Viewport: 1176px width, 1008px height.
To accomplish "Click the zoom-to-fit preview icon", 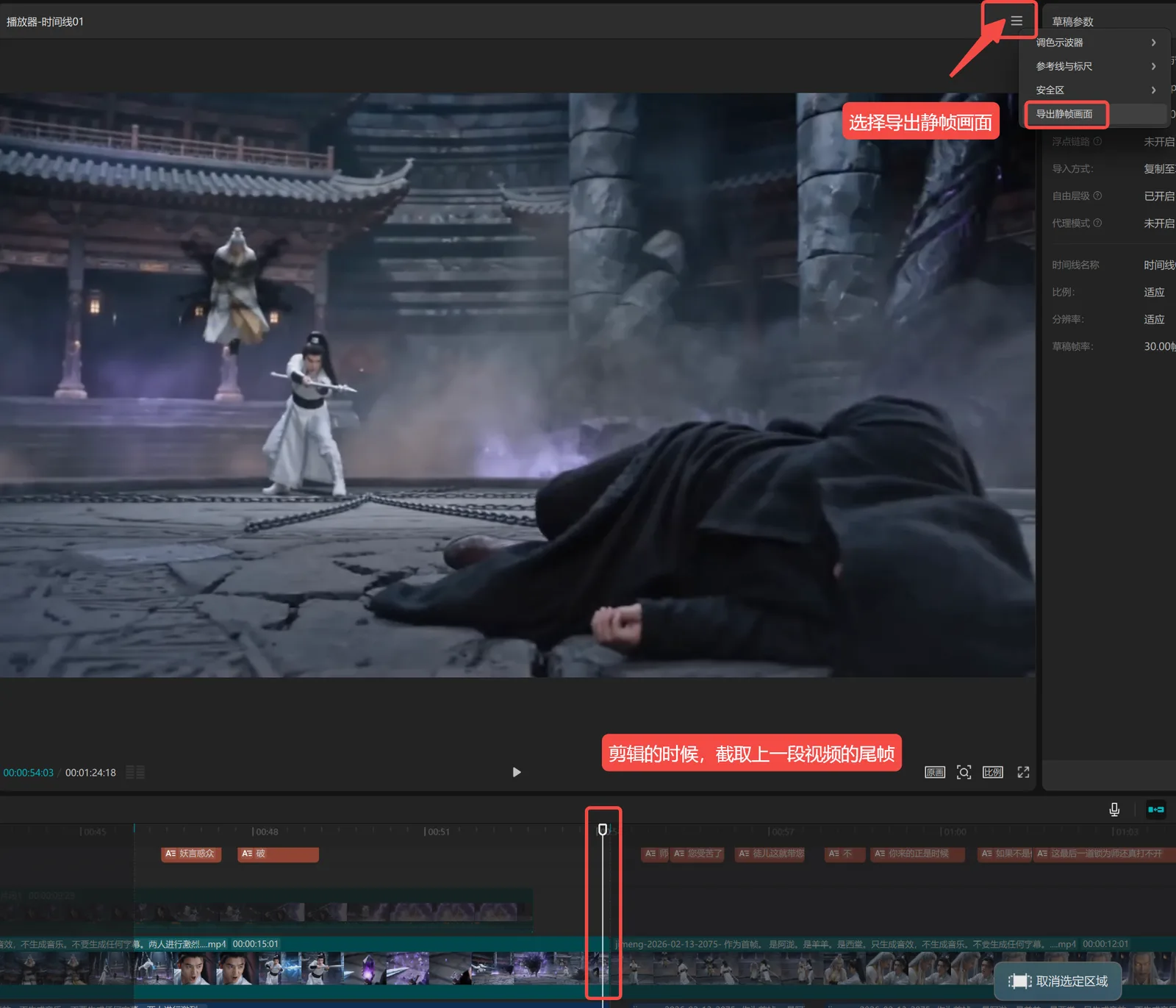I will 964,772.
